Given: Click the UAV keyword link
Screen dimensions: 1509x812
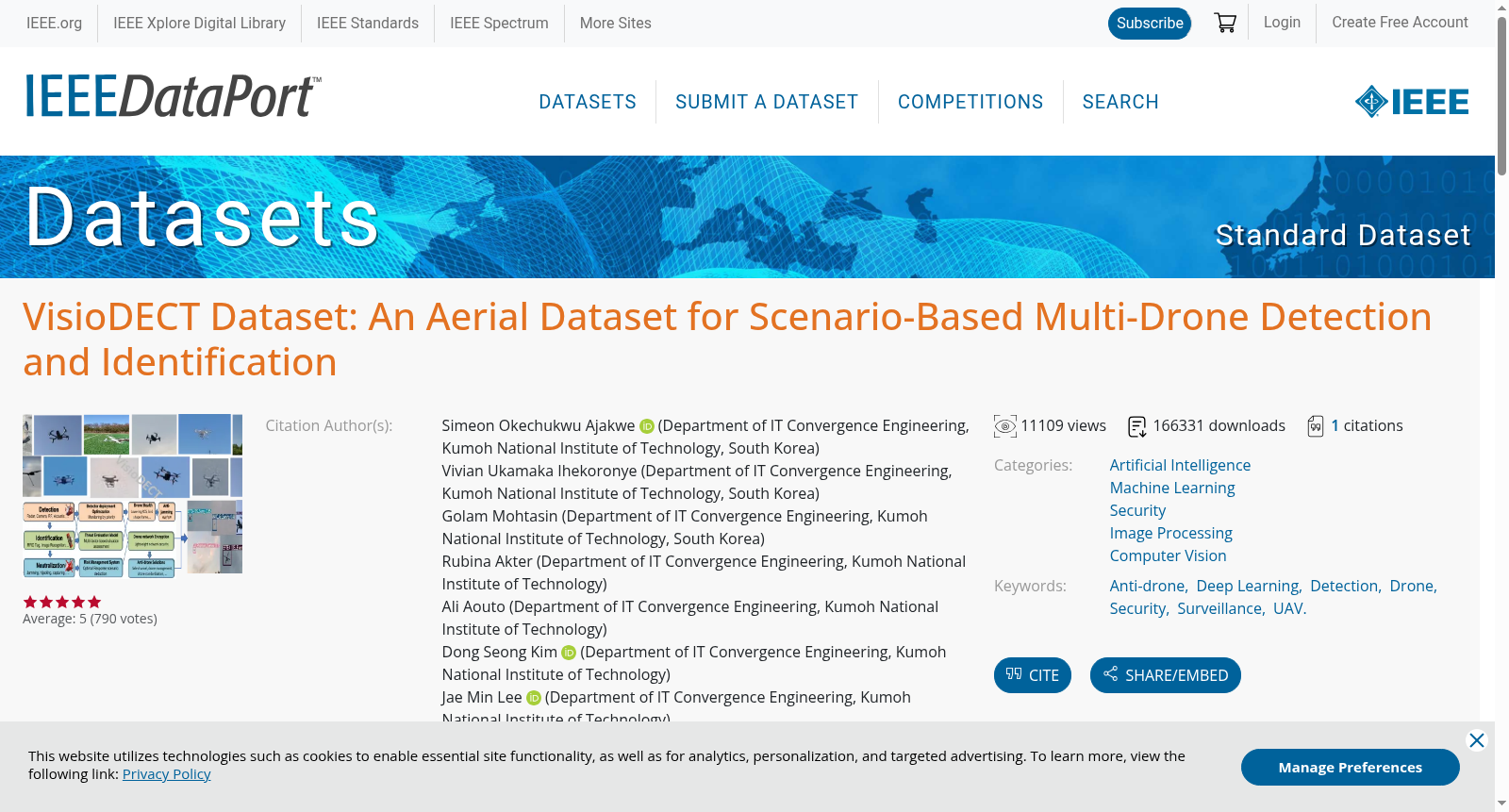Looking at the screenshot, I should pos(1288,608).
